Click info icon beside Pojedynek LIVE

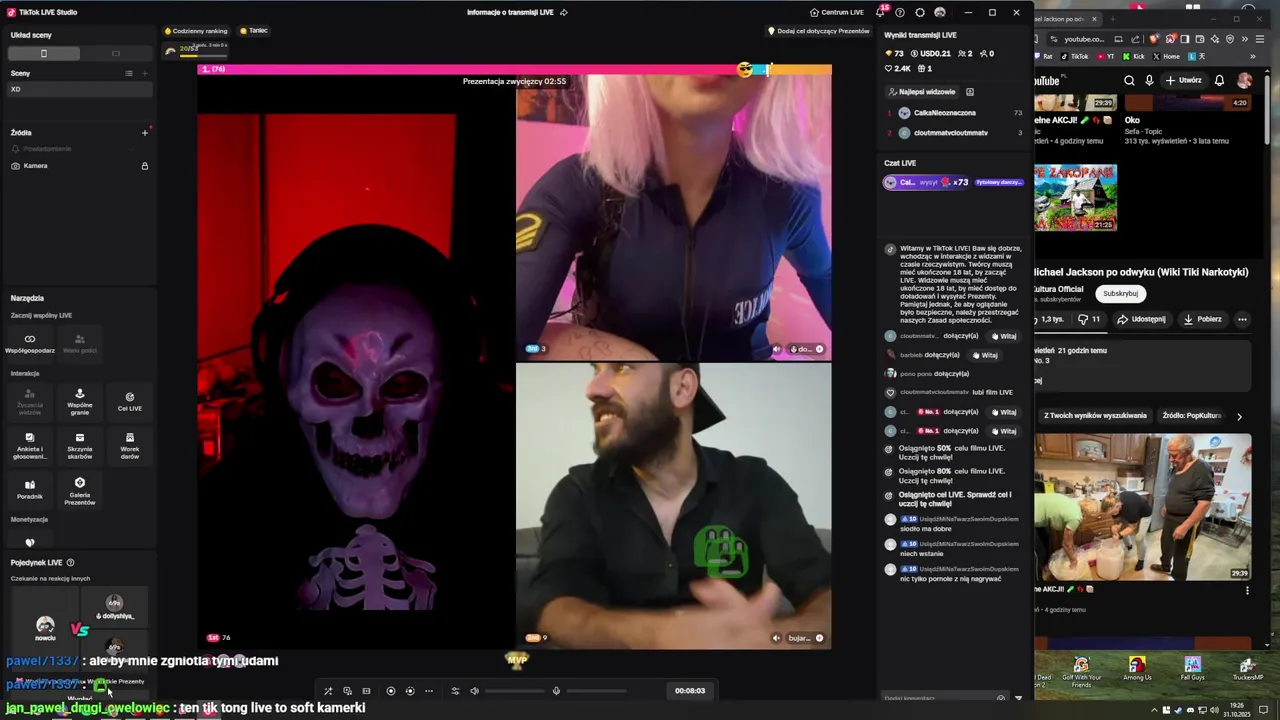pos(70,563)
